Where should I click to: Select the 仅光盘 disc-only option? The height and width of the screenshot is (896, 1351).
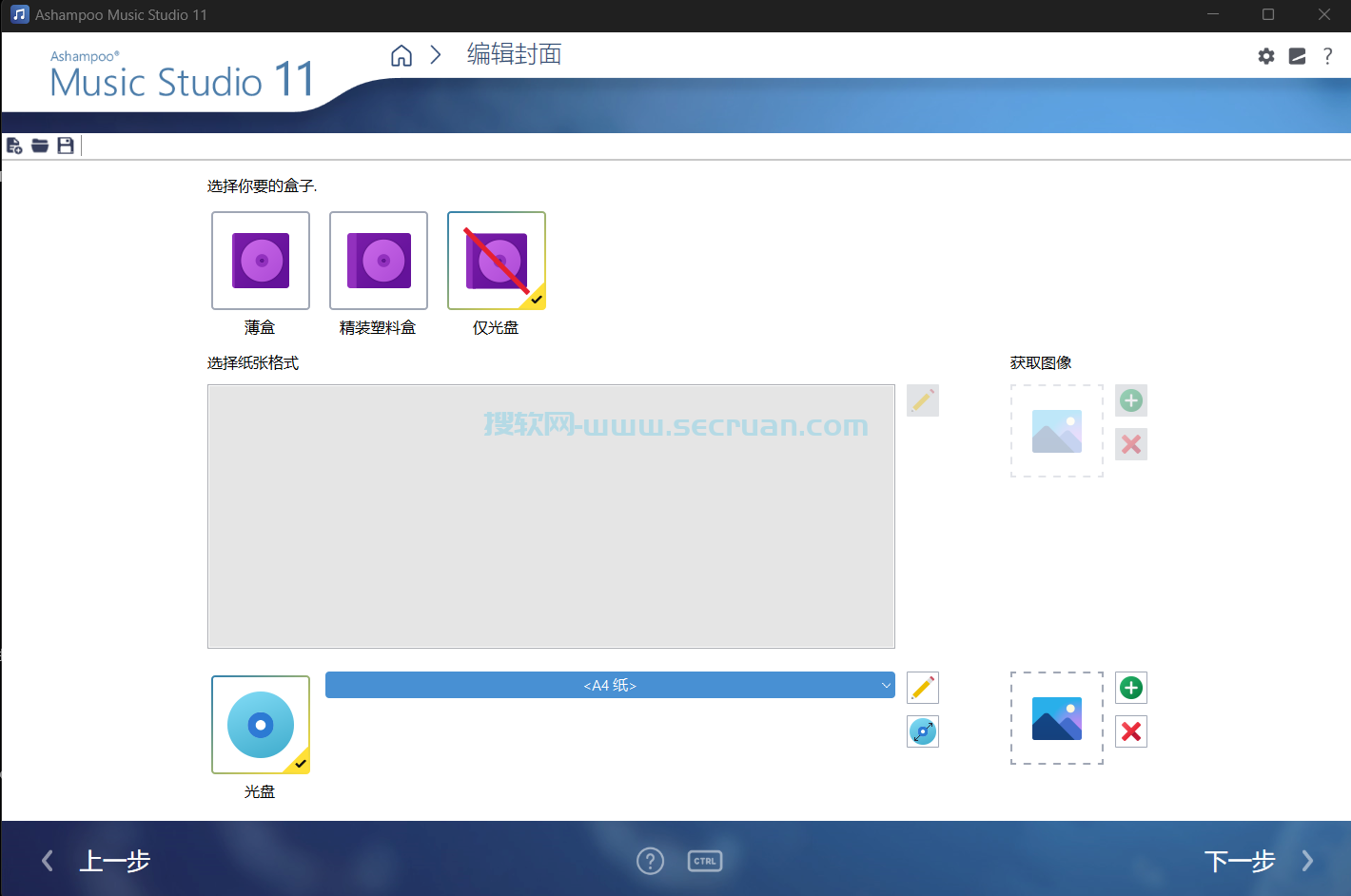click(x=497, y=261)
